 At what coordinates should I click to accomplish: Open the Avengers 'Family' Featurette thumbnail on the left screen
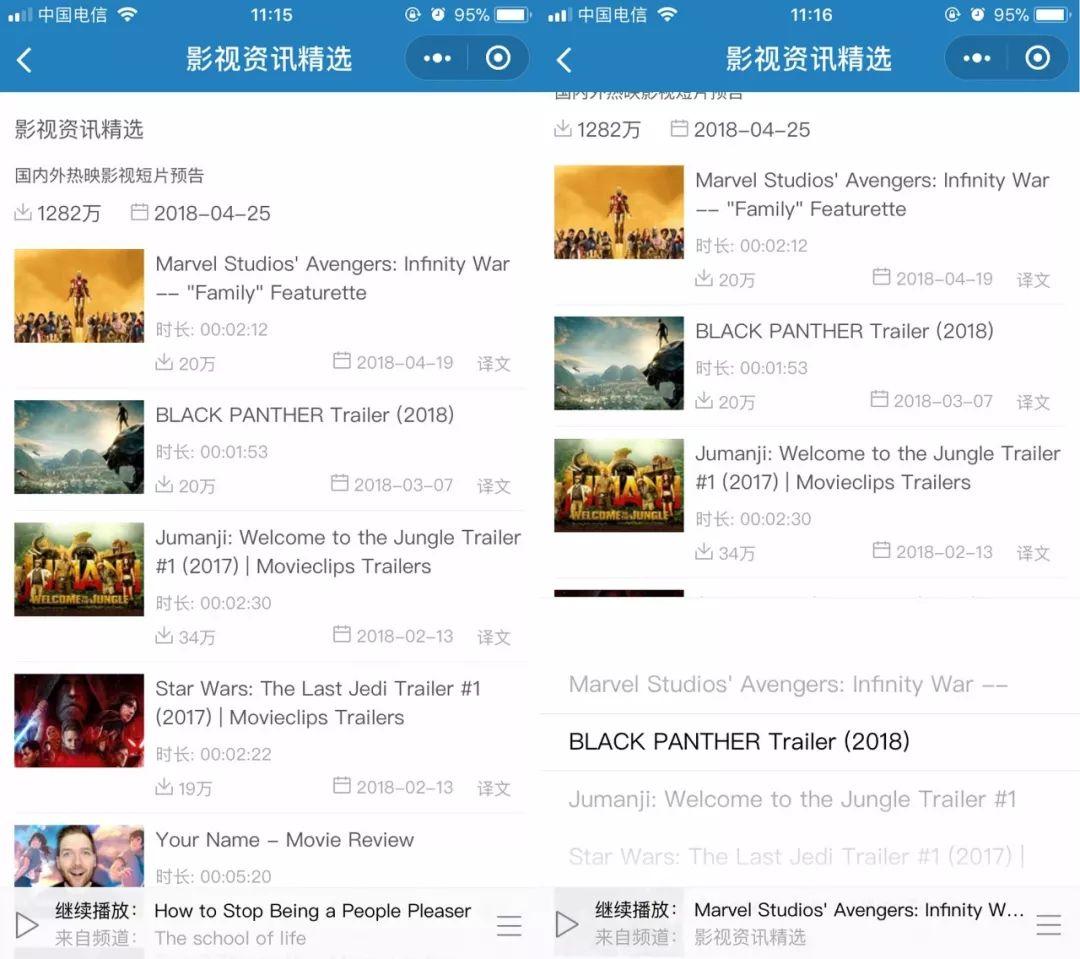79,296
